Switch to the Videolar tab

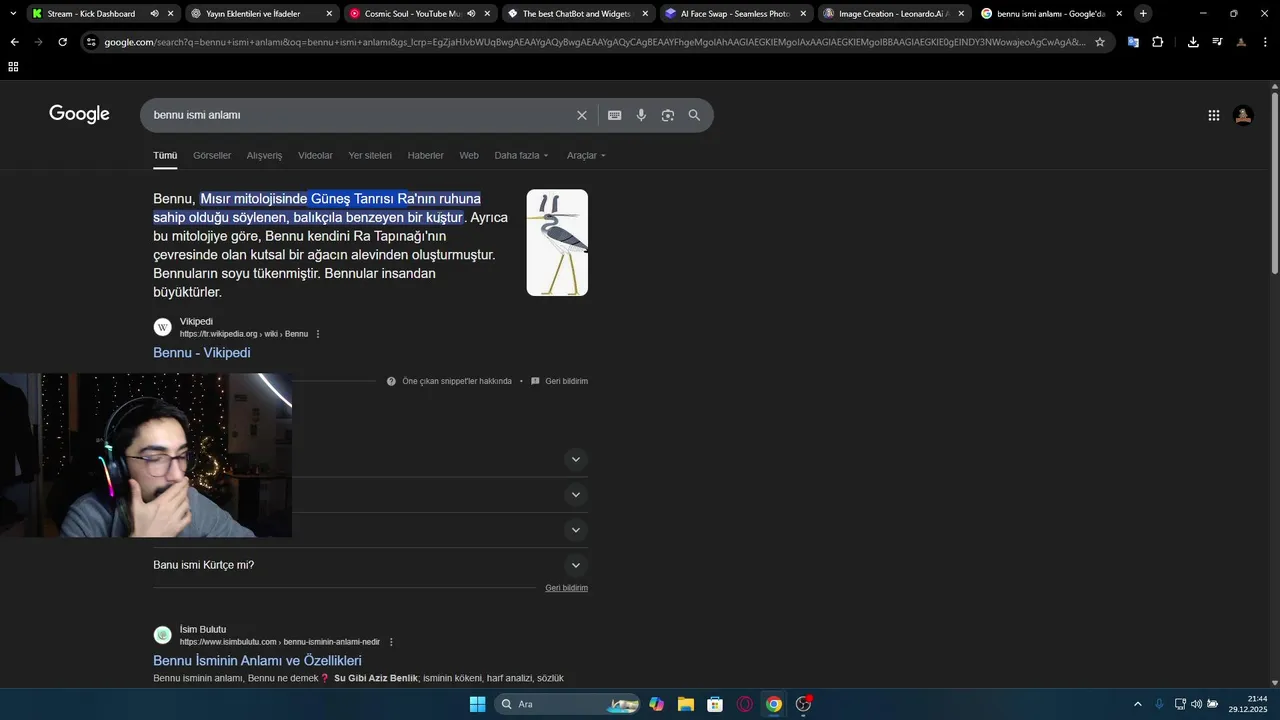[x=315, y=155]
